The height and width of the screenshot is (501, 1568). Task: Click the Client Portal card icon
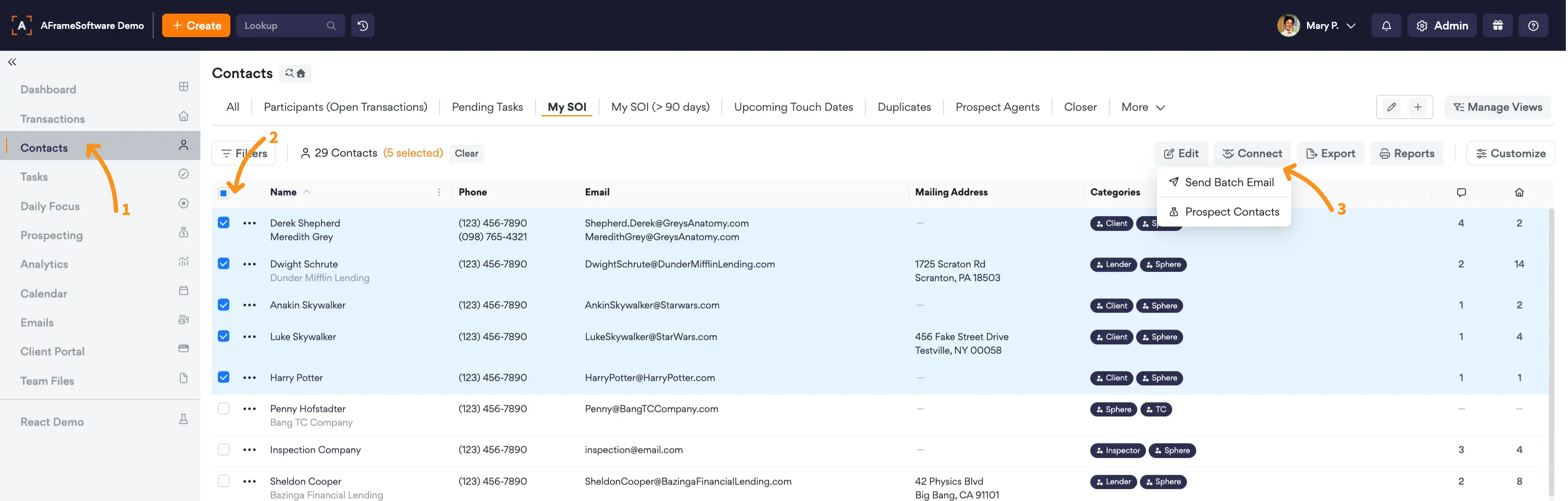tap(183, 349)
